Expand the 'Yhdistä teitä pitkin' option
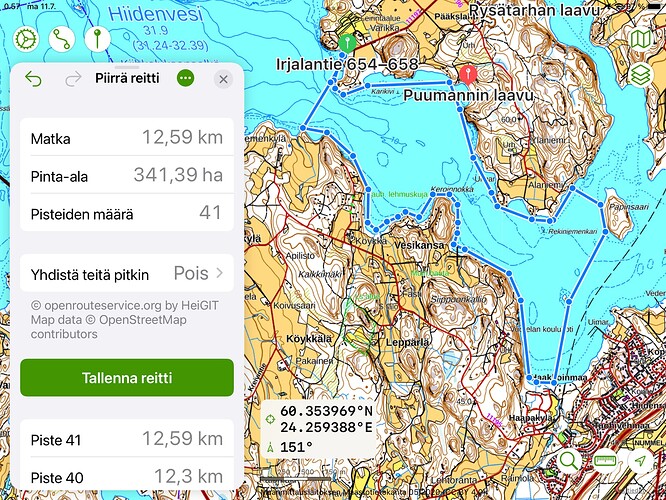The width and height of the screenshot is (666, 500). [127, 272]
